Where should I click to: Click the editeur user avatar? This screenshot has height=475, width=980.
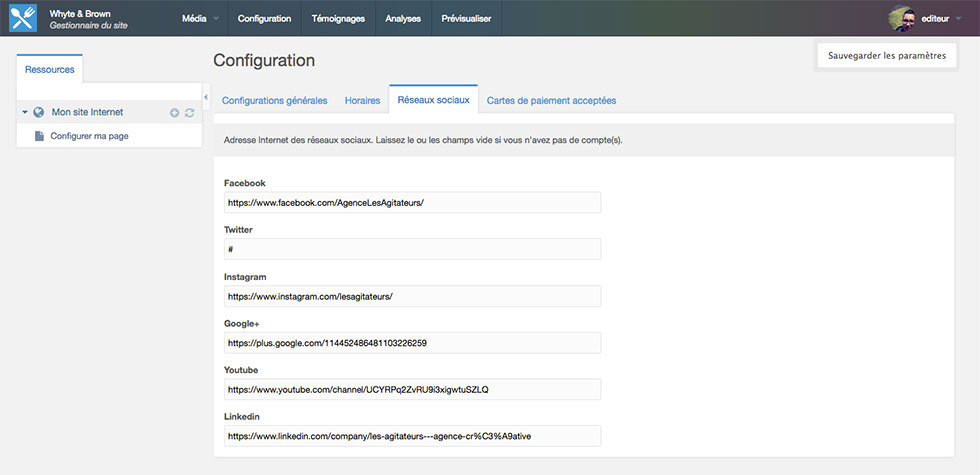pos(902,18)
